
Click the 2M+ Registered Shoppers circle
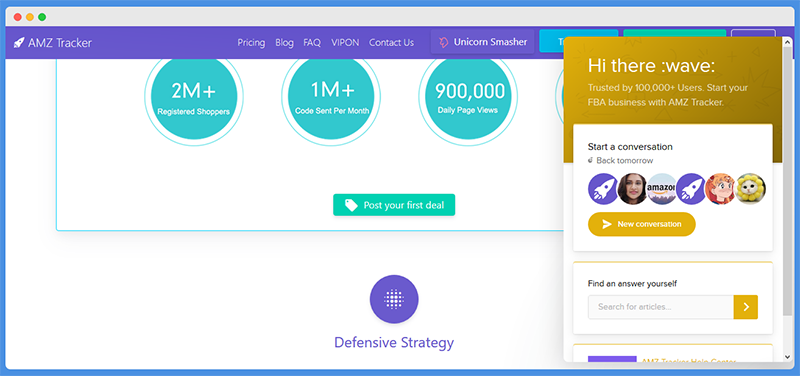pos(193,96)
